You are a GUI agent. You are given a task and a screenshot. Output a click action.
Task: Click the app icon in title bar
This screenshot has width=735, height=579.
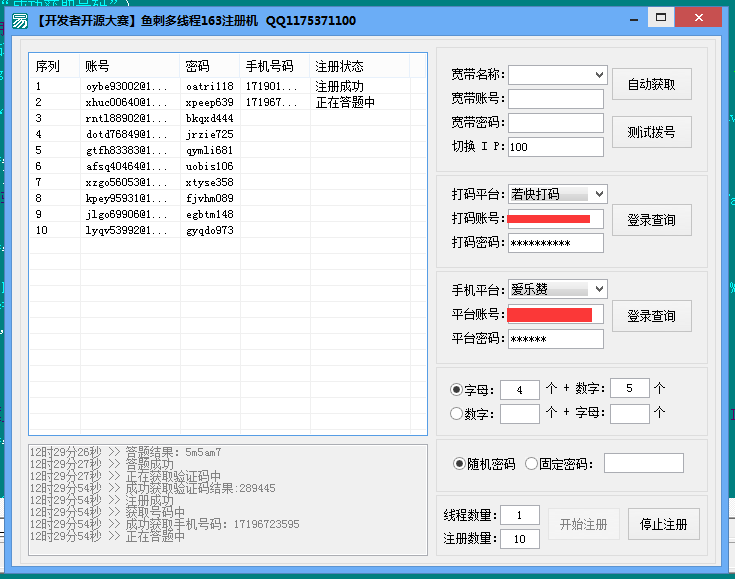19,20
